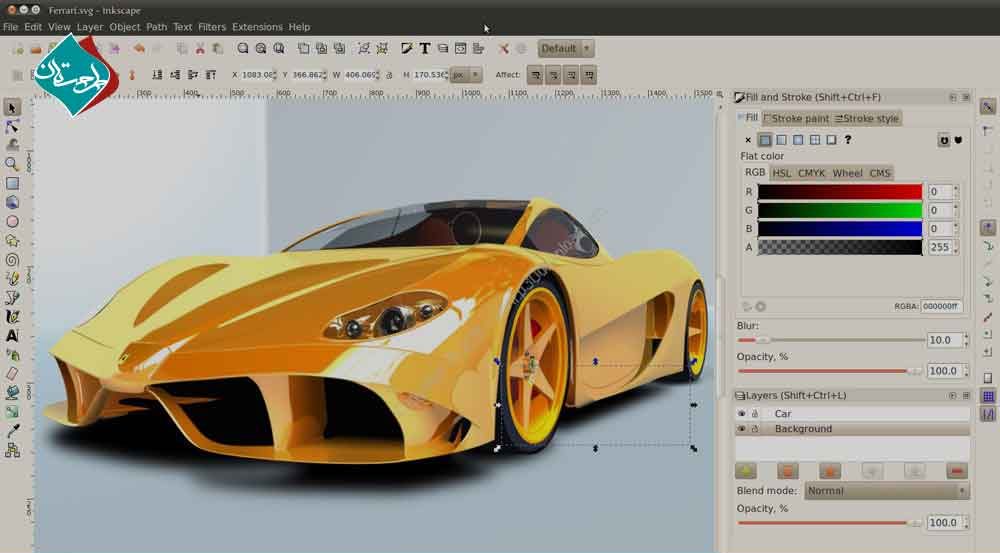The image size is (1000, 553).
Task: Open the Blend mode Normal dropdown
Action: (x=886, y=490)
